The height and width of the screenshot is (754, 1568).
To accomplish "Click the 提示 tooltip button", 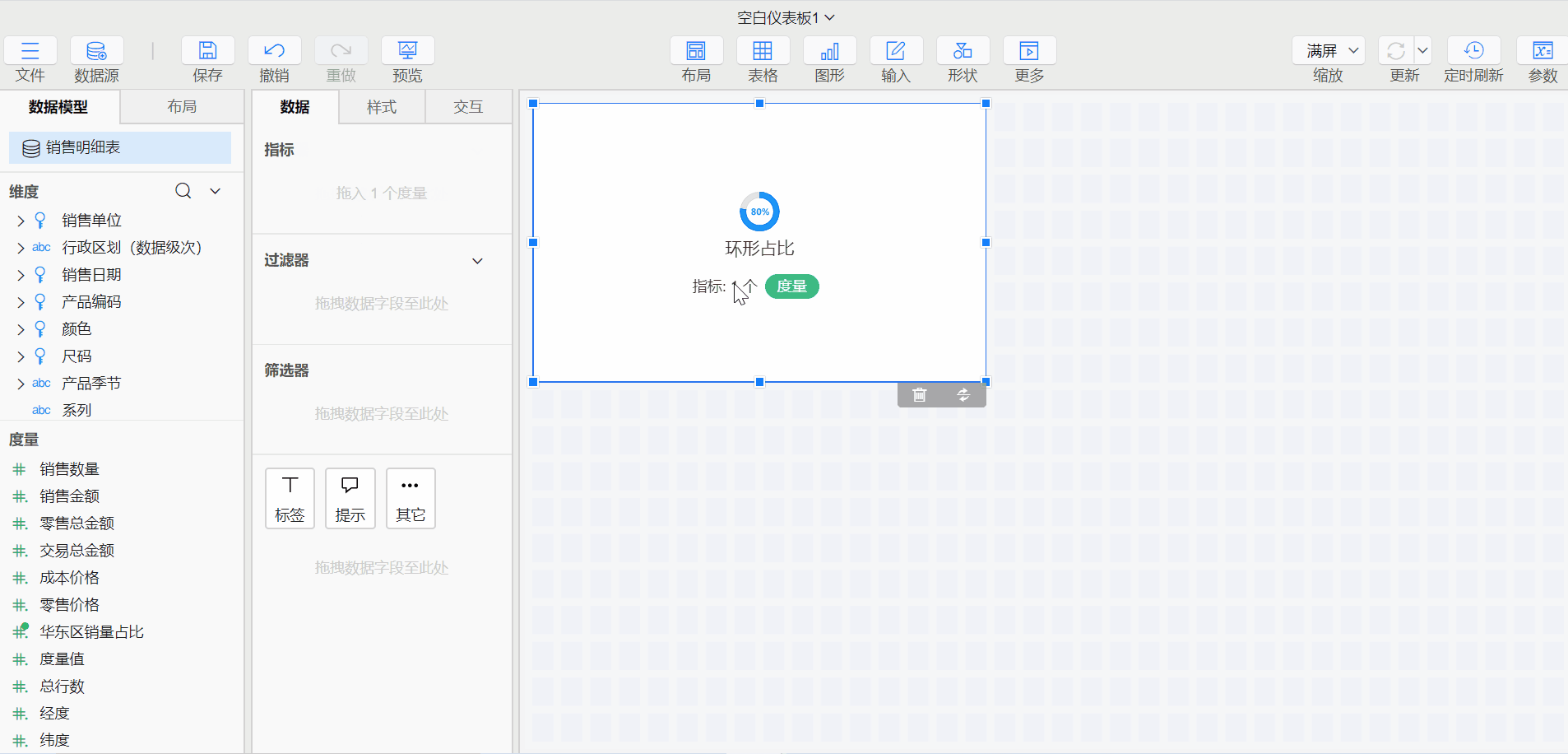I will 350,499.
